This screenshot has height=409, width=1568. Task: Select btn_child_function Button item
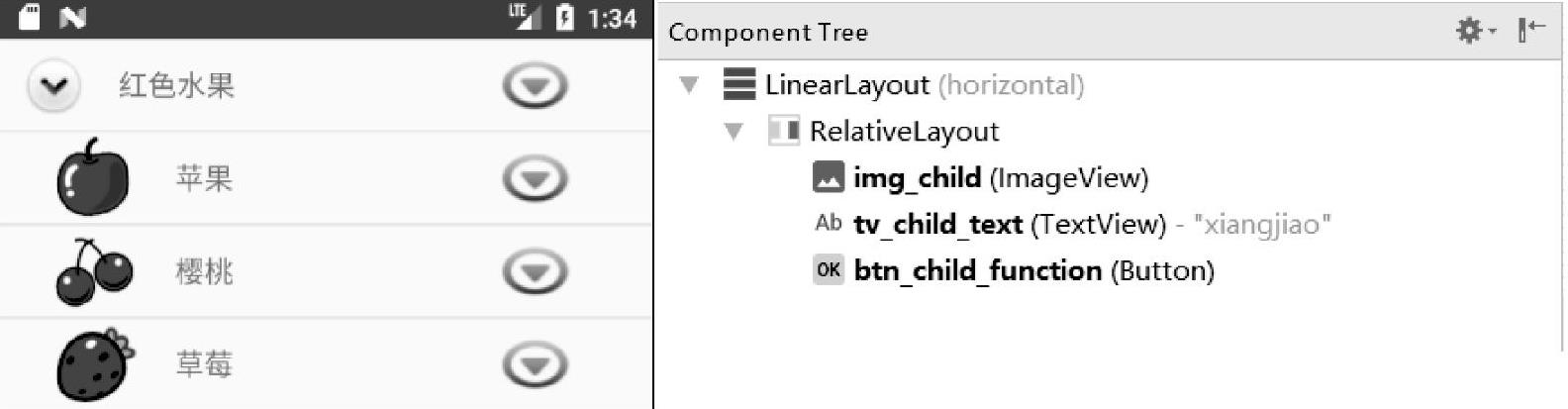pyautogui.click(x=1032, y=270)
